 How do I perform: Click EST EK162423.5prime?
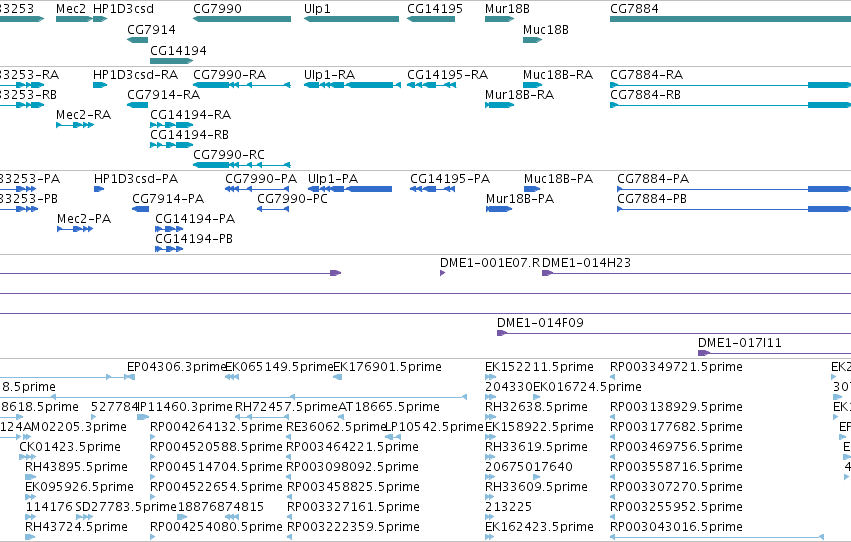point(490,537)
